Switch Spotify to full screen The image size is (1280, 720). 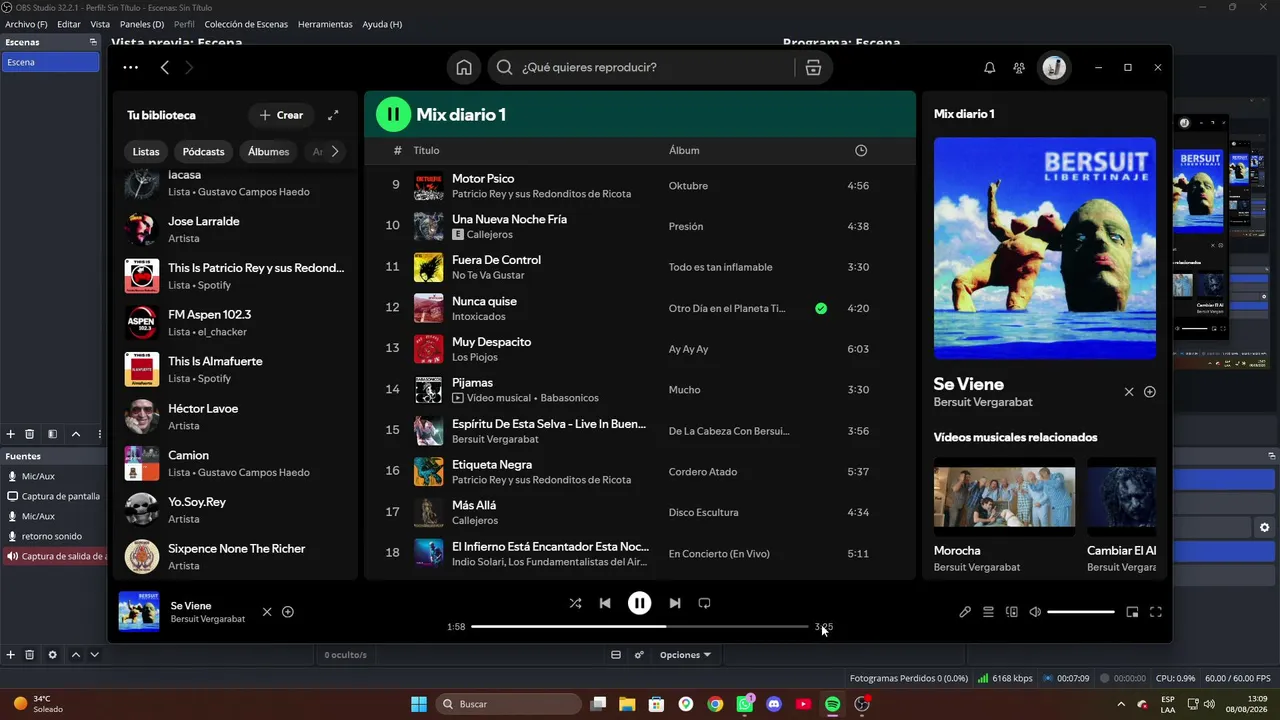pos(1156,612)
